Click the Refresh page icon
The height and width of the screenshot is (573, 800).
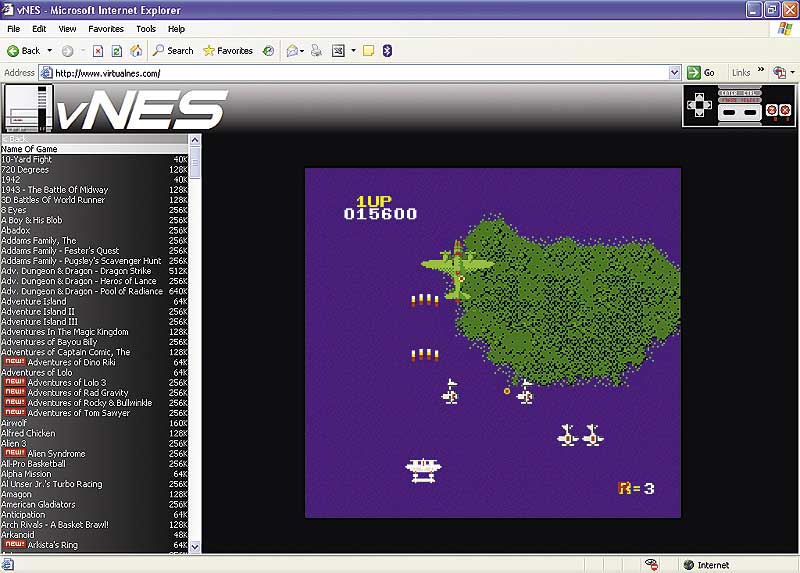(117, 51)
